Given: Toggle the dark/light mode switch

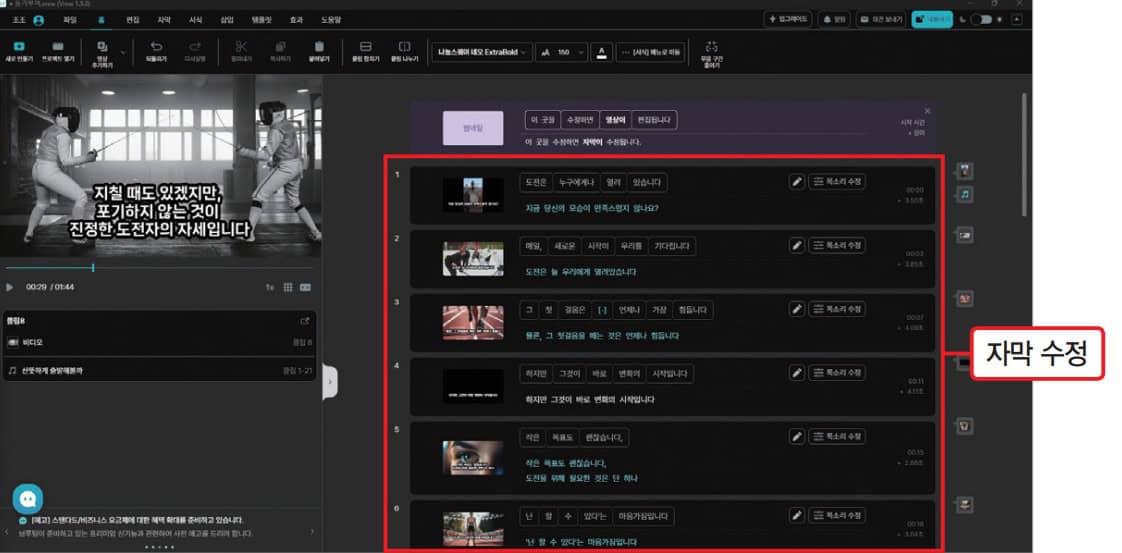Looking at the screenshot, I should [981, 19].
